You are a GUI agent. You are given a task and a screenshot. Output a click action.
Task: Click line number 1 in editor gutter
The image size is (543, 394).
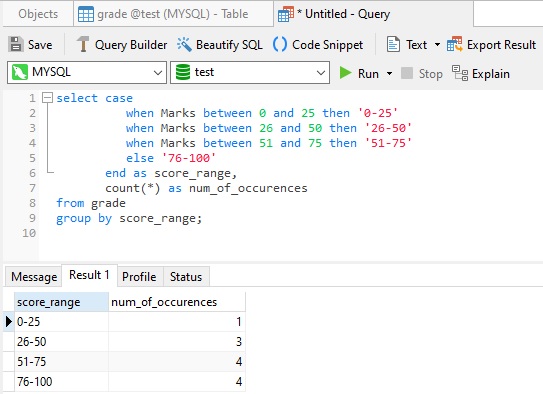click(x=32, y=98)
